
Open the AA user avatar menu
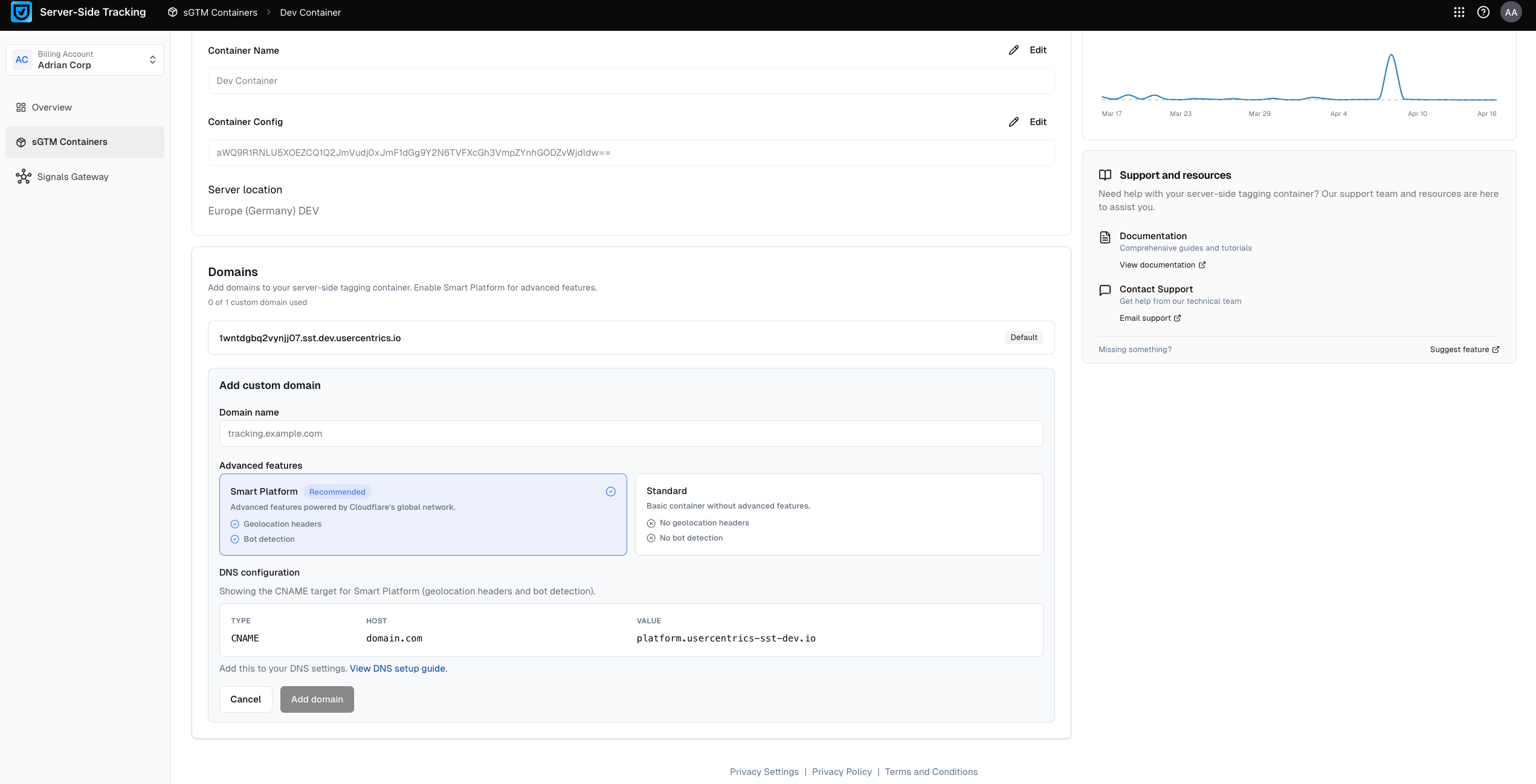pos(1511,12)
